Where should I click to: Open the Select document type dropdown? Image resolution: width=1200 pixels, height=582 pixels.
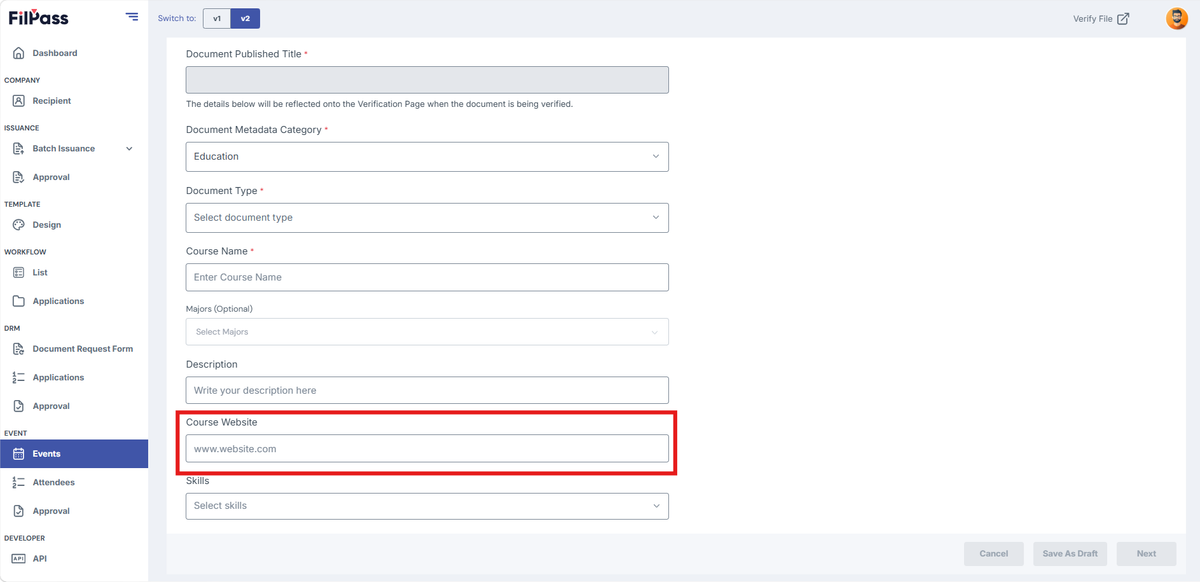point(427,217)
